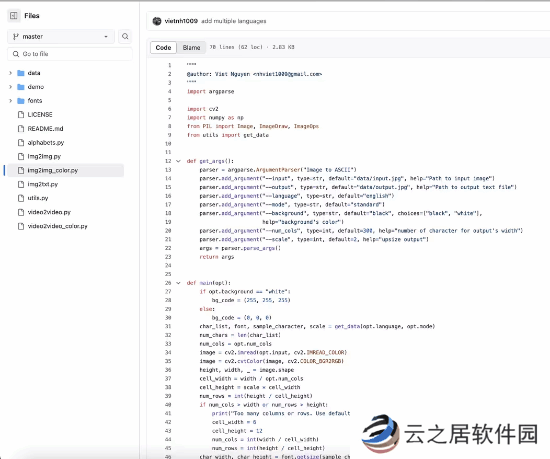Click the LICENSE file icon

click(21, 115)
